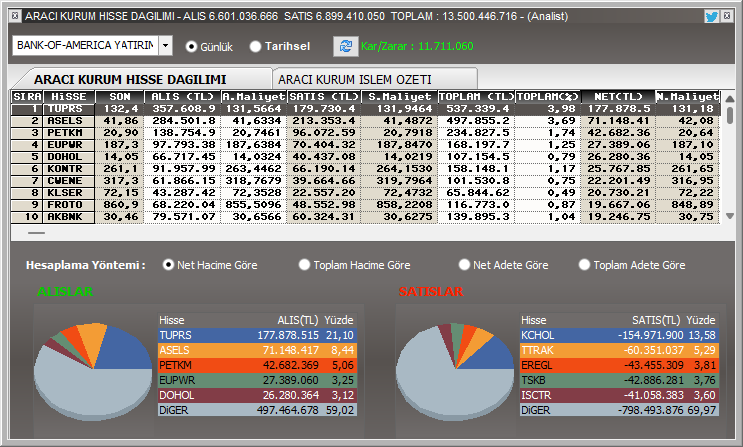The width and height of the screenshot is (743, 447).
Task: Click AKBNK last price 30,46 cell
Action: click(x=120, y=217)
